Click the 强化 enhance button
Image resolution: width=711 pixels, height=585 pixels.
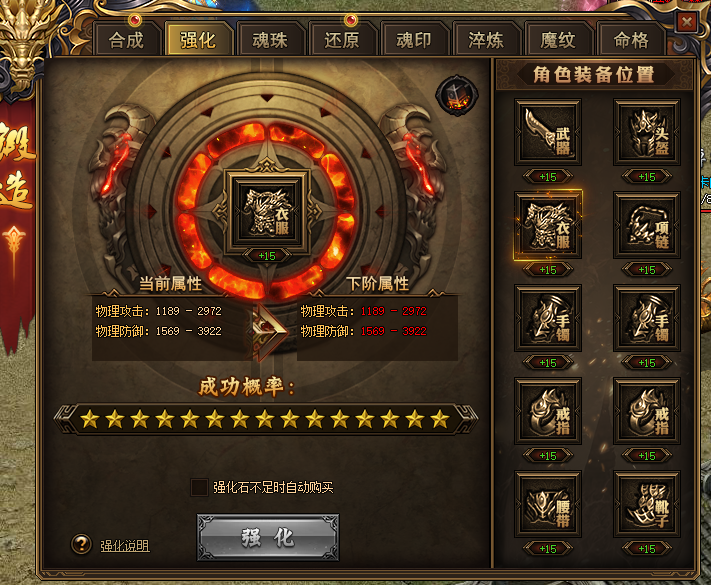tap(268, 537)
